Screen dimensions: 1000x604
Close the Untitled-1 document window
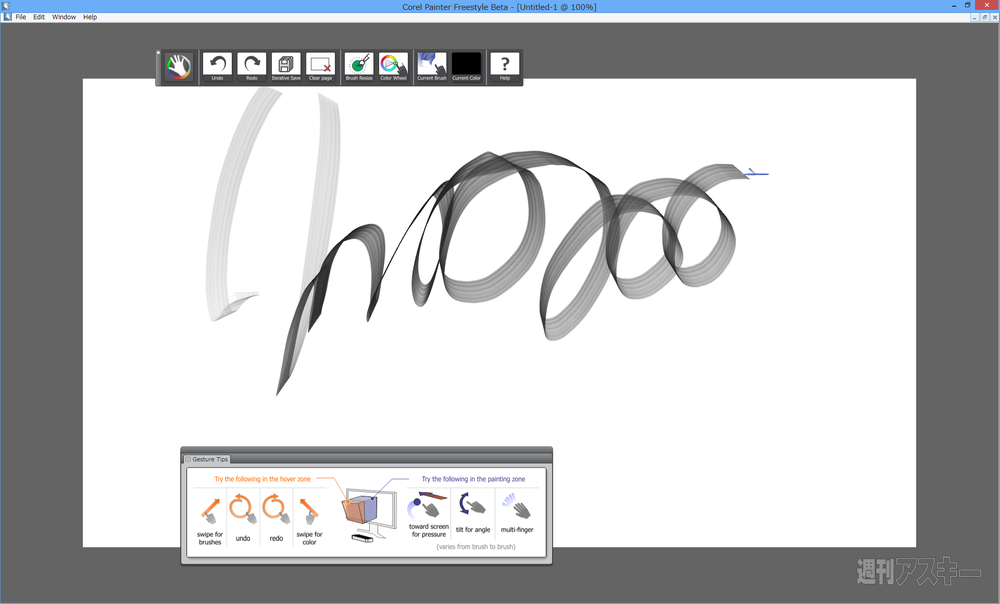click(994, 18)
